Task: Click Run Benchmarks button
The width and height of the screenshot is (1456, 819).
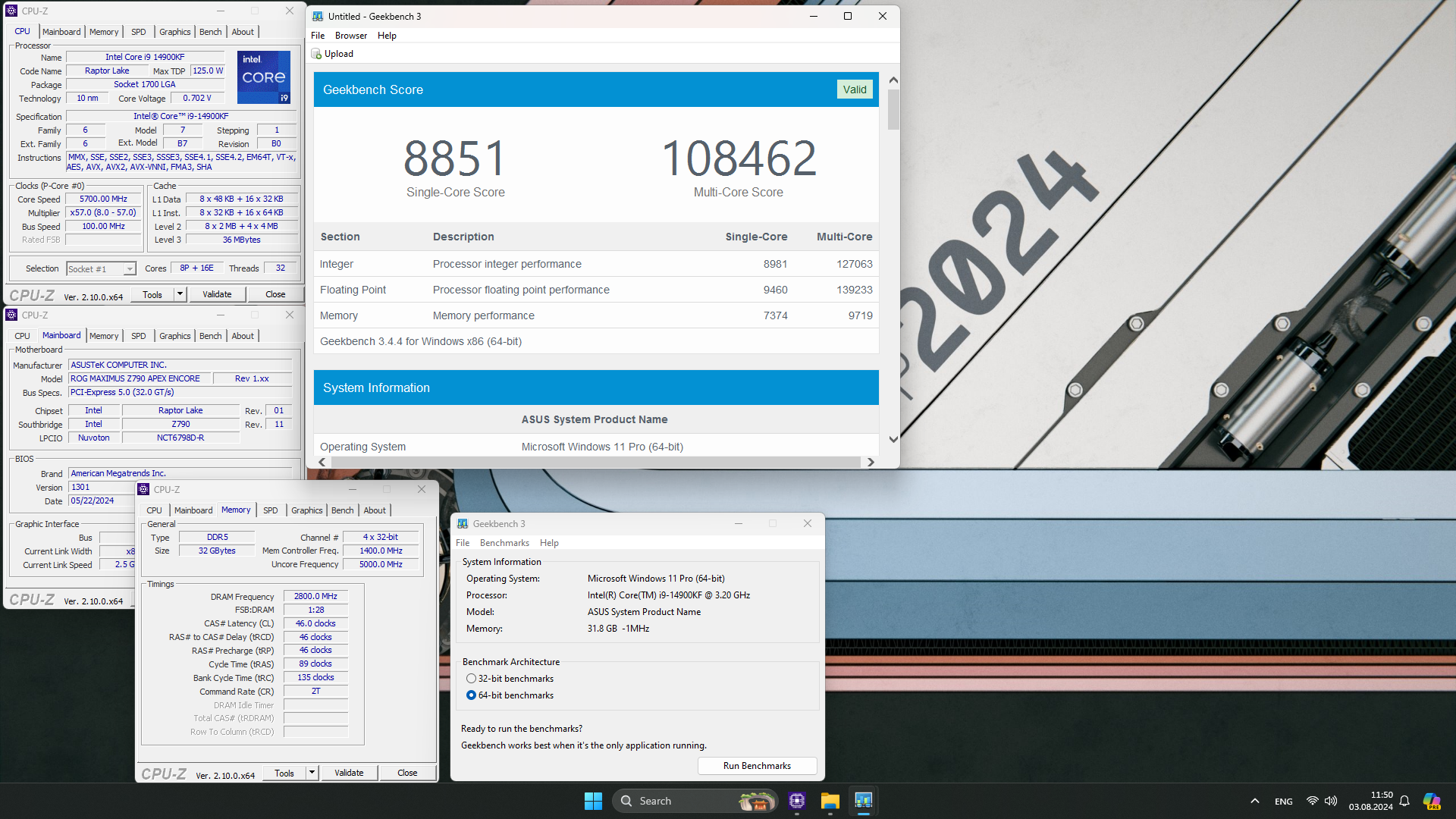Action: click(757, 766)
